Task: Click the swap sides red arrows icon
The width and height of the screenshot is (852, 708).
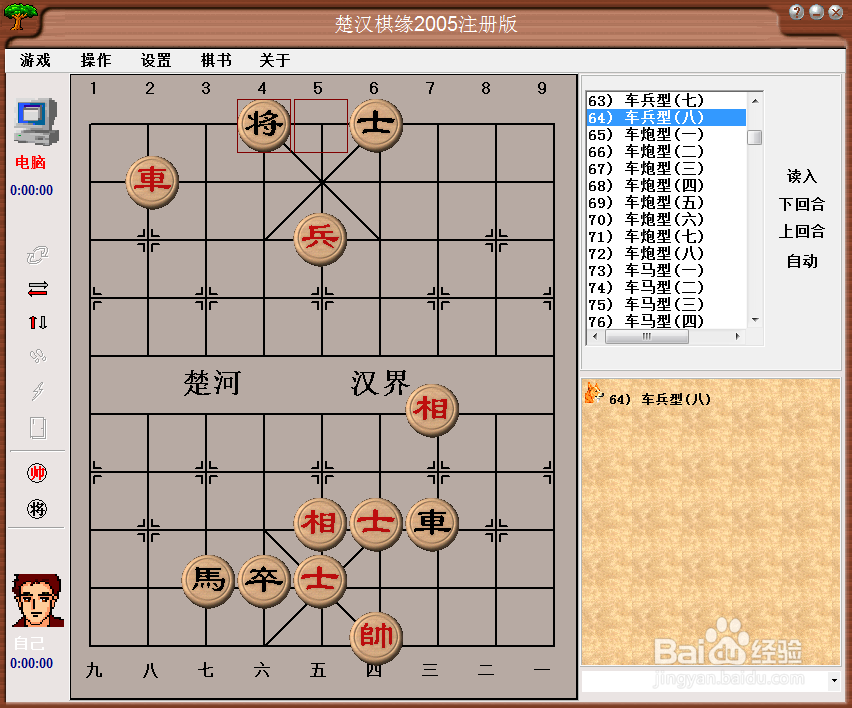Action: click(x=37, y=289)
